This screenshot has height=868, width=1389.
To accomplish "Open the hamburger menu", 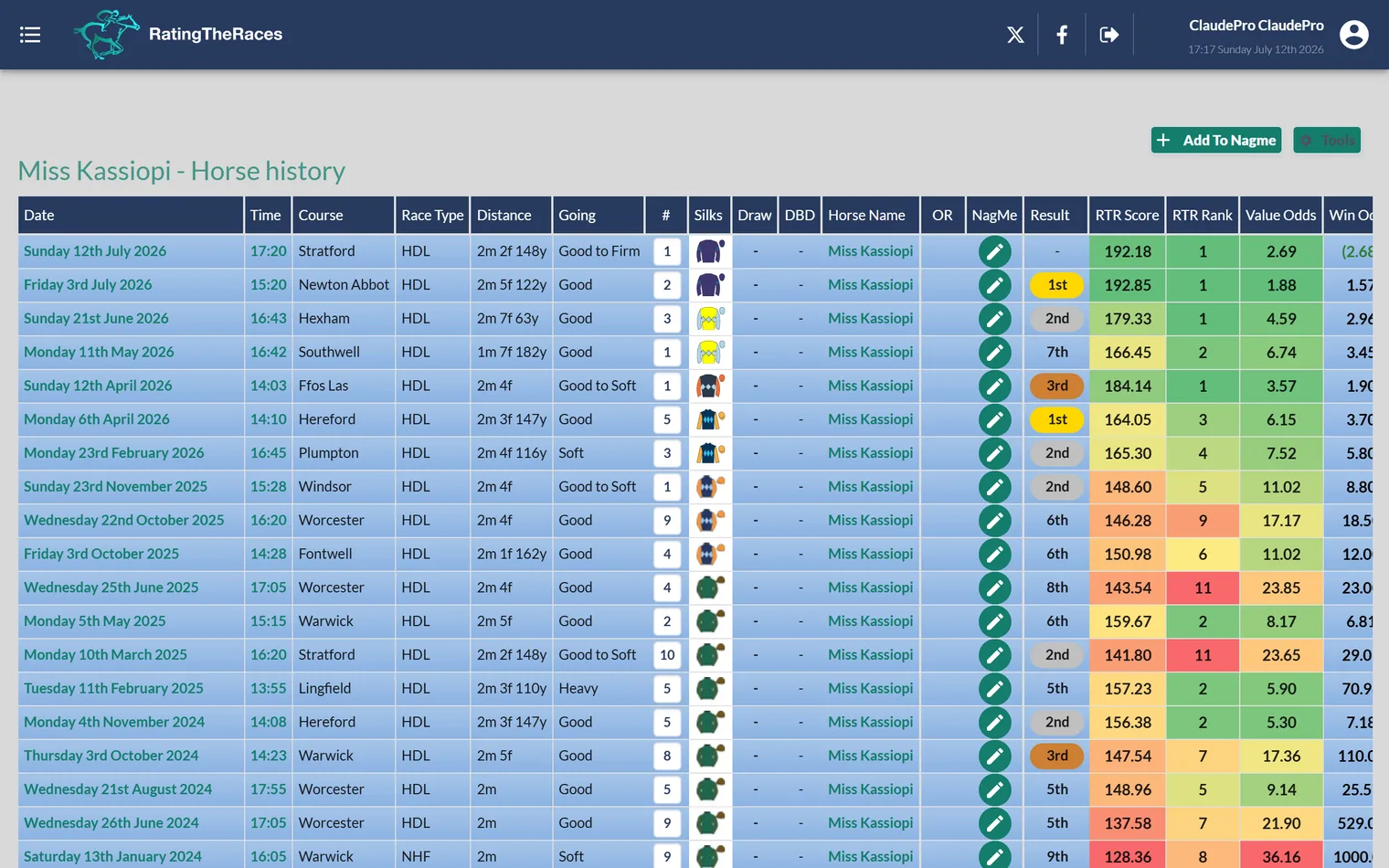I will pos(30,35).
